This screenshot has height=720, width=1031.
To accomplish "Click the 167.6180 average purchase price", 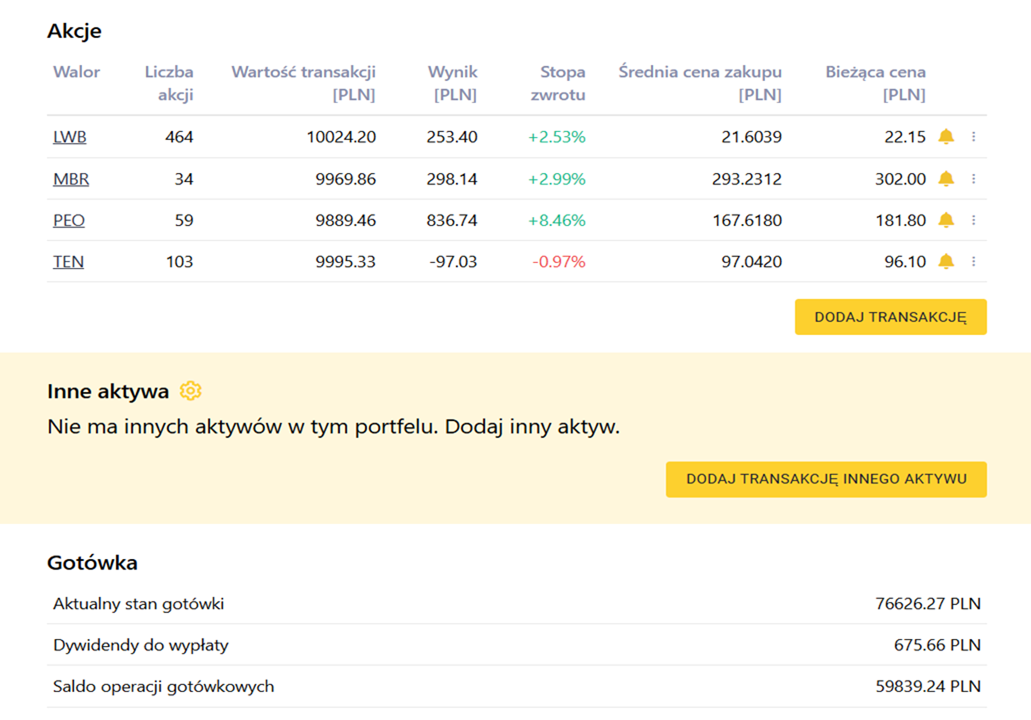I will click(x=748, y=220).
